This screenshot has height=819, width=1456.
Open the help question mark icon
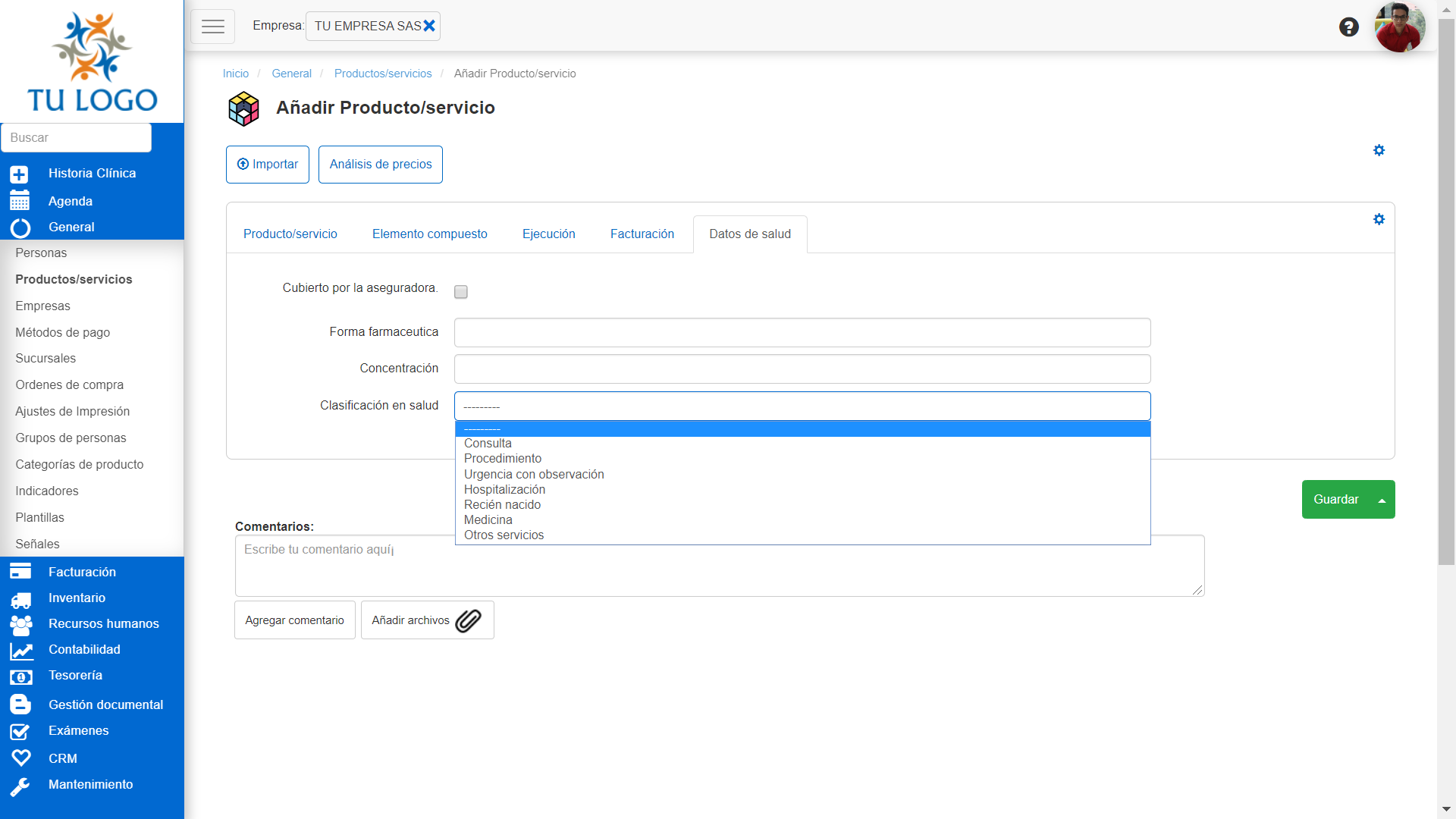[1348, 27]
